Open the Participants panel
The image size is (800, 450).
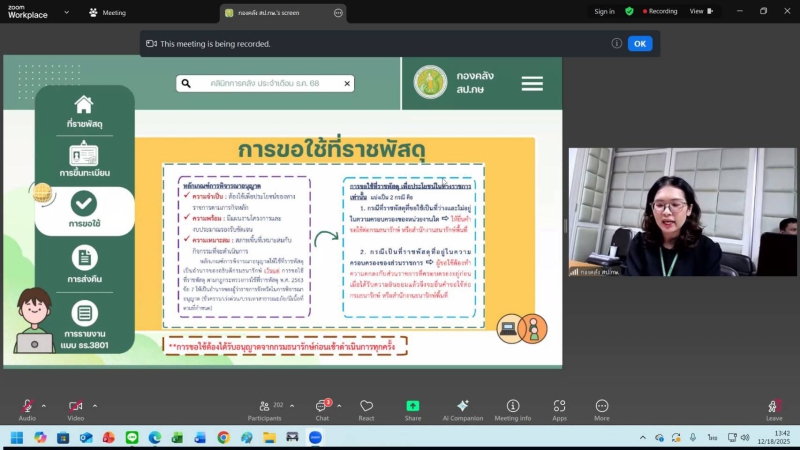pyautogui.click(x=265, y=406)
